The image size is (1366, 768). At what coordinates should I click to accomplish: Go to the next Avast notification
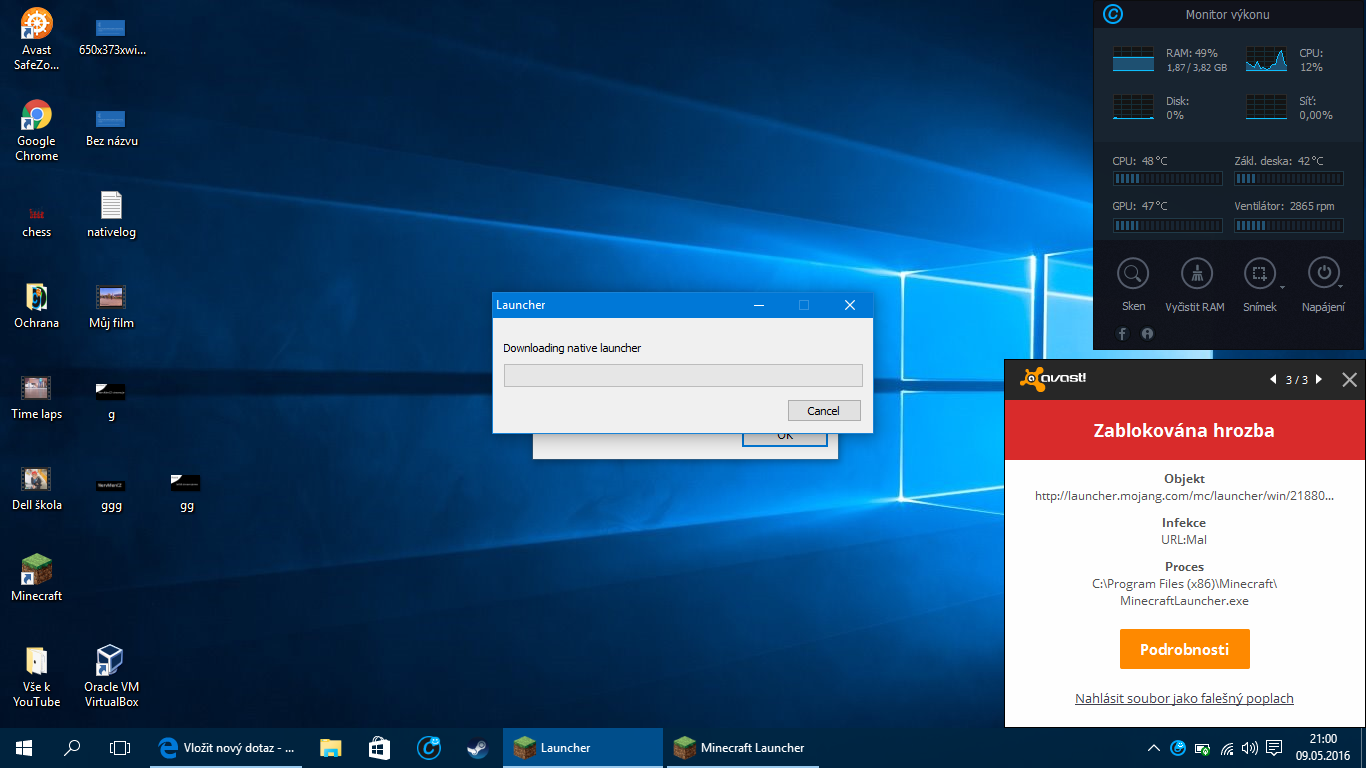pyautogui.click(x=1319, y=380)
